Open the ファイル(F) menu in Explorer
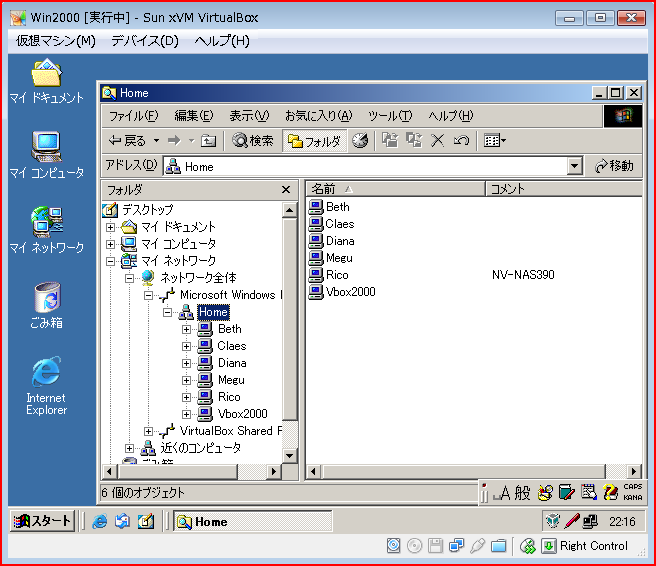This screenshot has height=566, width=656. point(133,116)
